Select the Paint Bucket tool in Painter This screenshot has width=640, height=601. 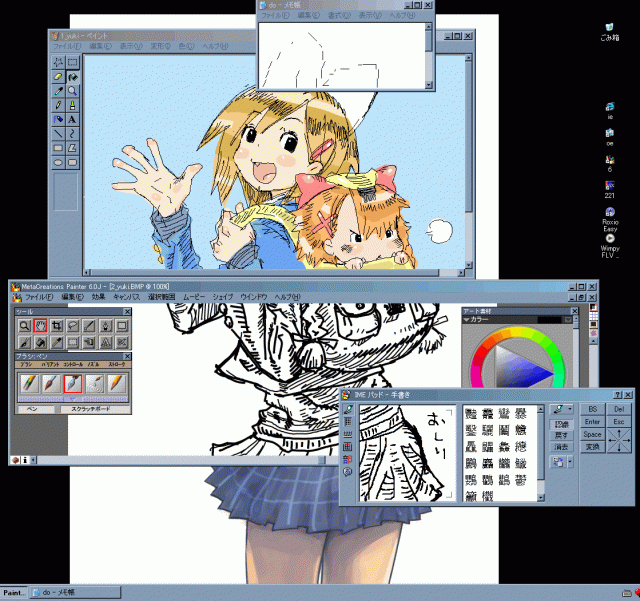pos(41,342)
